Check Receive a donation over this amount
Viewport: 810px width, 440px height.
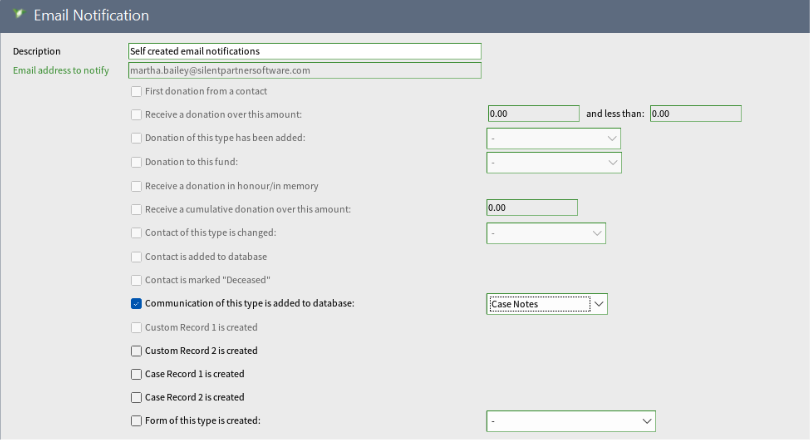click(136, 115)
